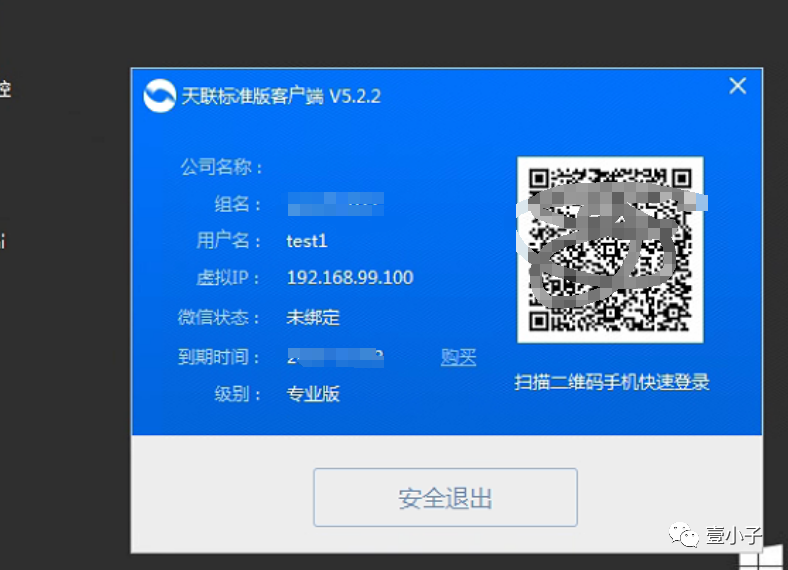Click the 微信状态 label
Viewport: 788px width, 570px height.
pyautogui.click(x=219, y=317)
